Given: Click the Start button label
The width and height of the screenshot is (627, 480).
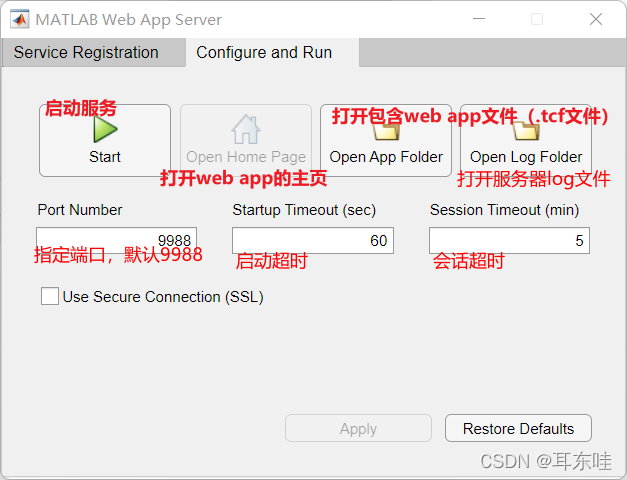Looking at the screenshot, I should coord(105,157).
